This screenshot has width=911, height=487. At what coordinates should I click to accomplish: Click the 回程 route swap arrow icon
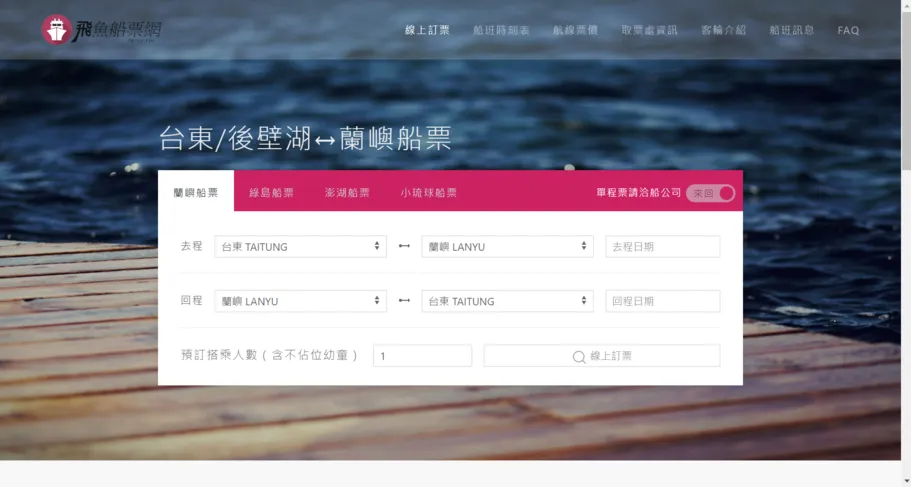404,301
